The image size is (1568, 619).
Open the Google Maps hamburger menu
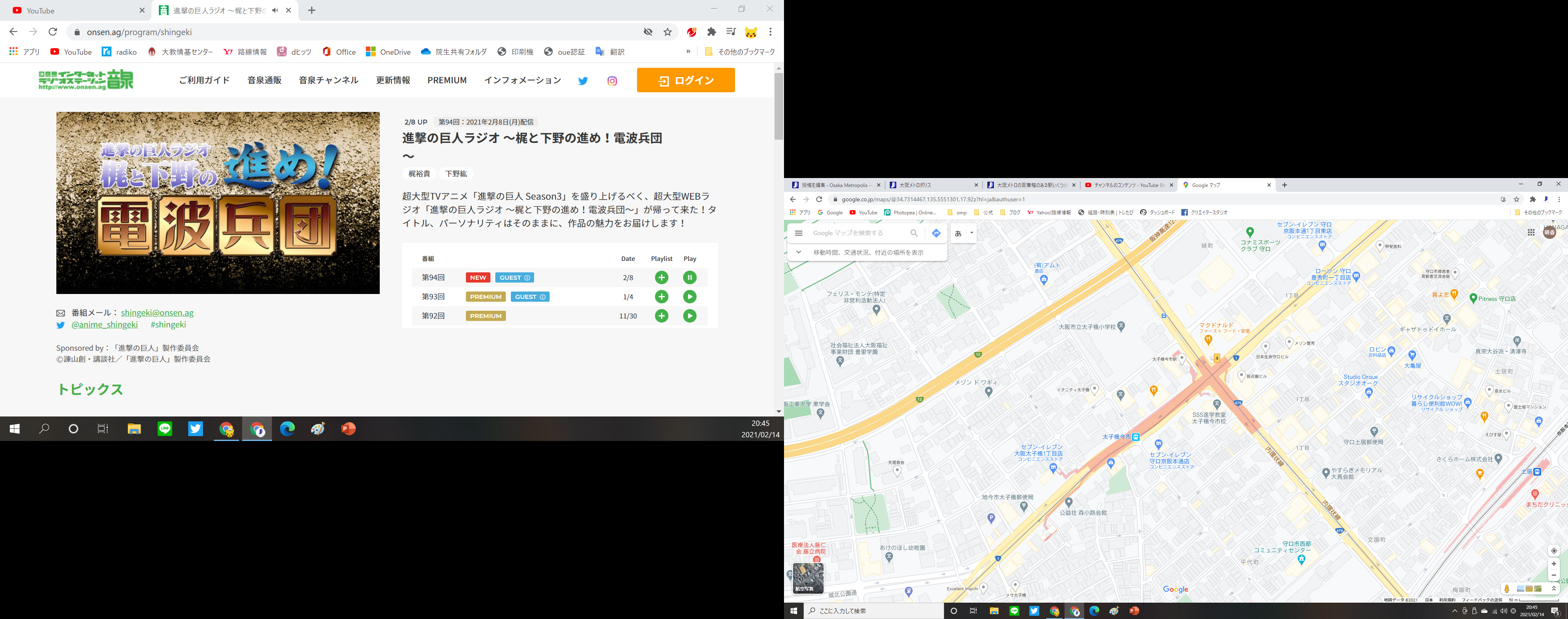point(799,233)
